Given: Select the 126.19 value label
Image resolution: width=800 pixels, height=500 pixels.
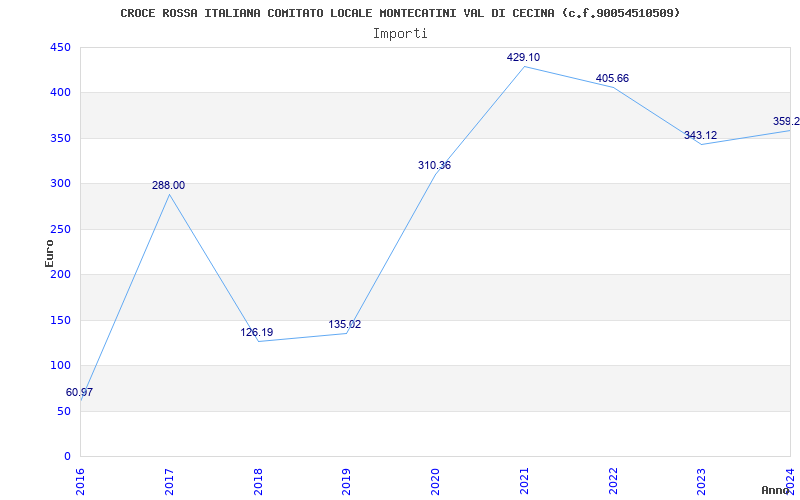Looking at the screenshot, I should click(x=257, y=332).
